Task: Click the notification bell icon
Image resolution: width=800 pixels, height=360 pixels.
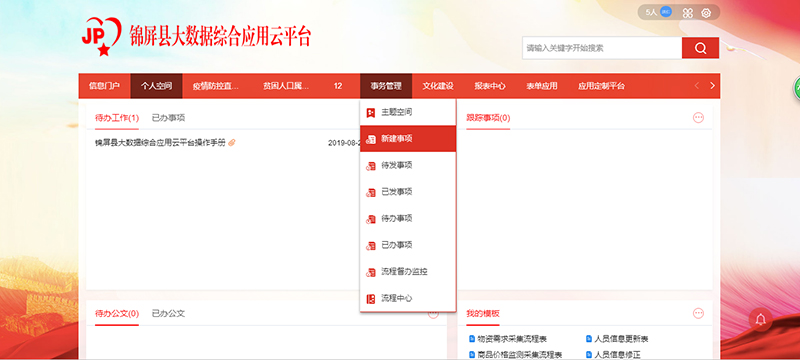Action: tap(760, 320)
